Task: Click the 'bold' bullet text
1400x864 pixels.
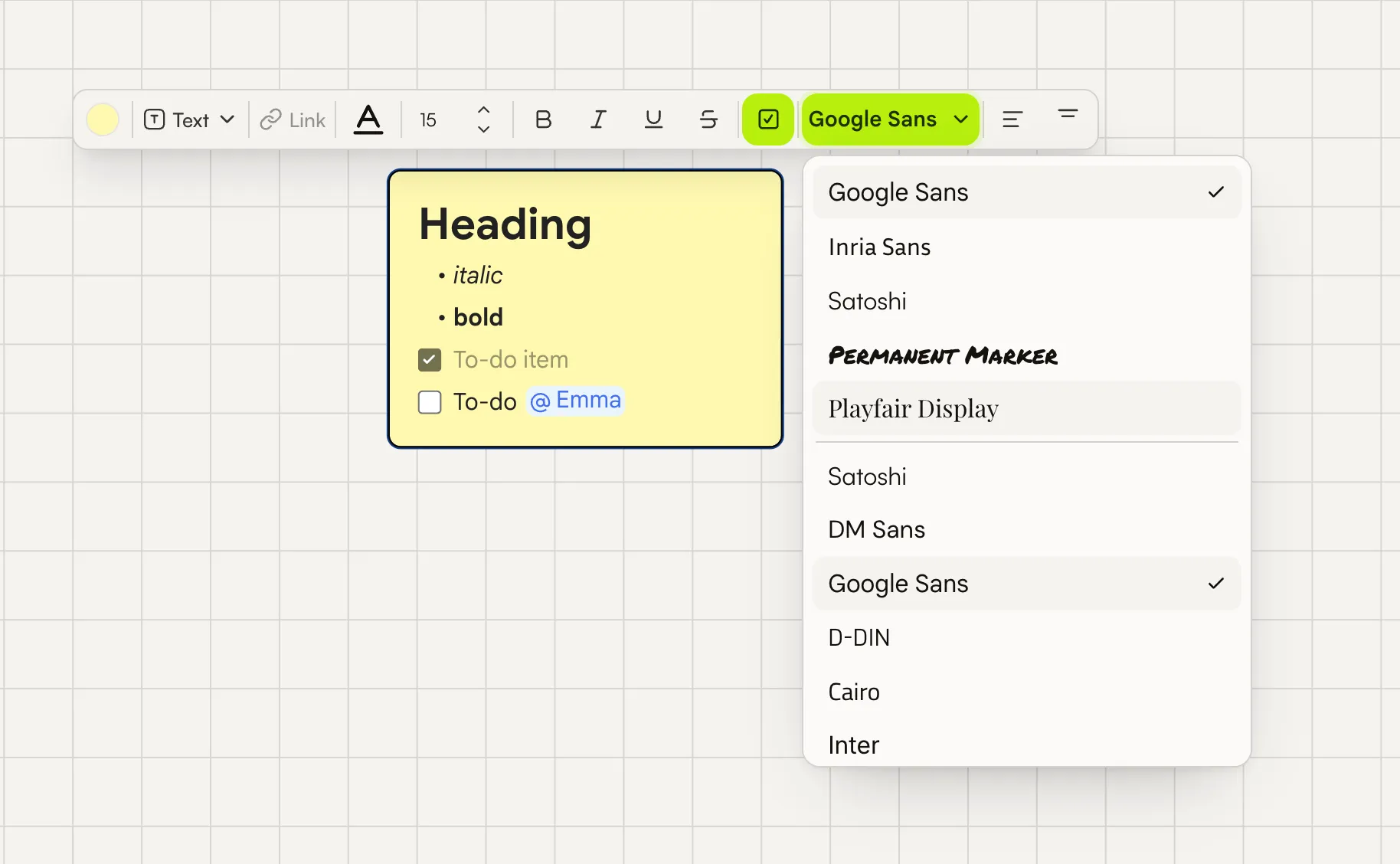Action: pos(478,317)
